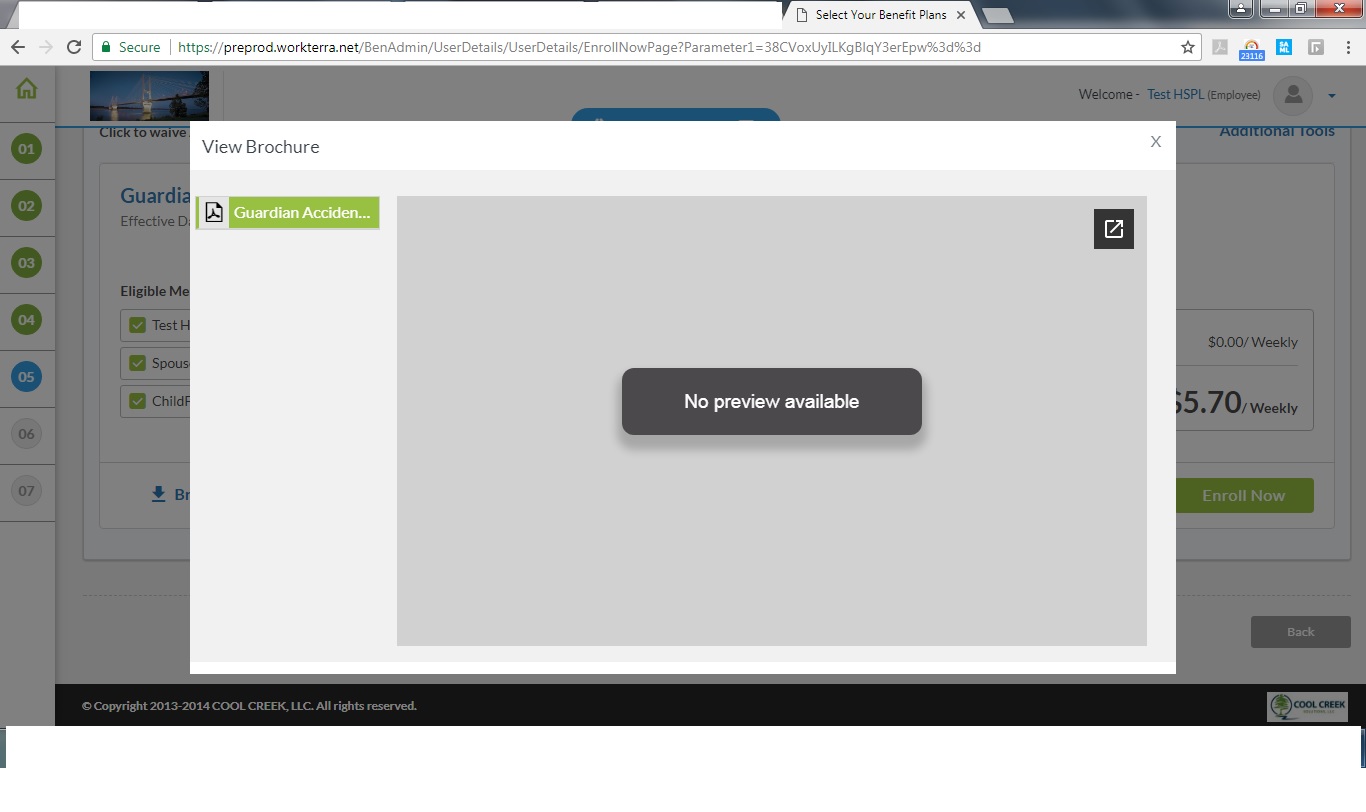The width and height of the screenshot is (1366, 812).
Task: Reload the page with browser refresh icon
Action: pos(73,47)
